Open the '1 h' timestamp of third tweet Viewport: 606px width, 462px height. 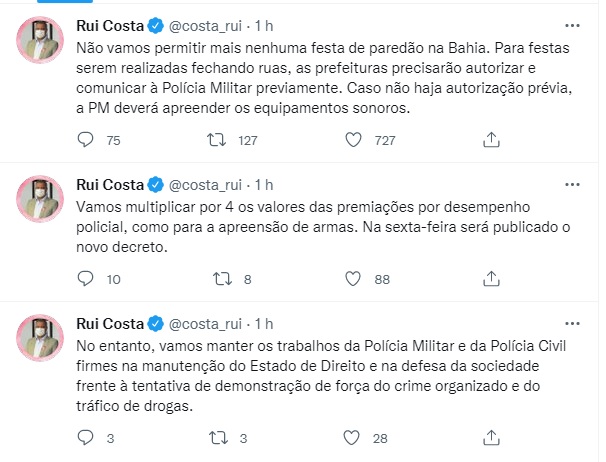pyautogui.click(x=264, y=323)
